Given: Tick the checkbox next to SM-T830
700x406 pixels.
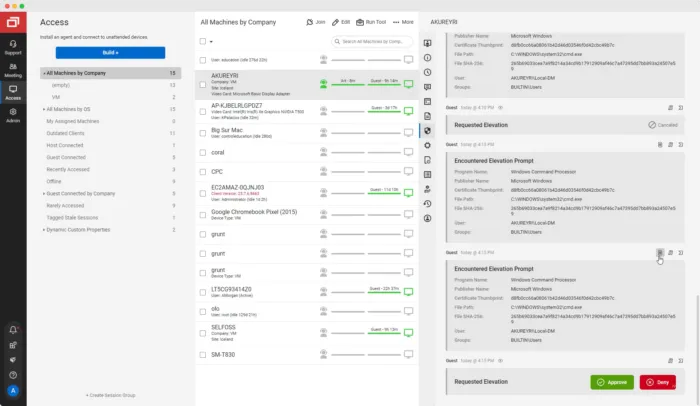Looking at the screenshot, I should click(203, 354).
